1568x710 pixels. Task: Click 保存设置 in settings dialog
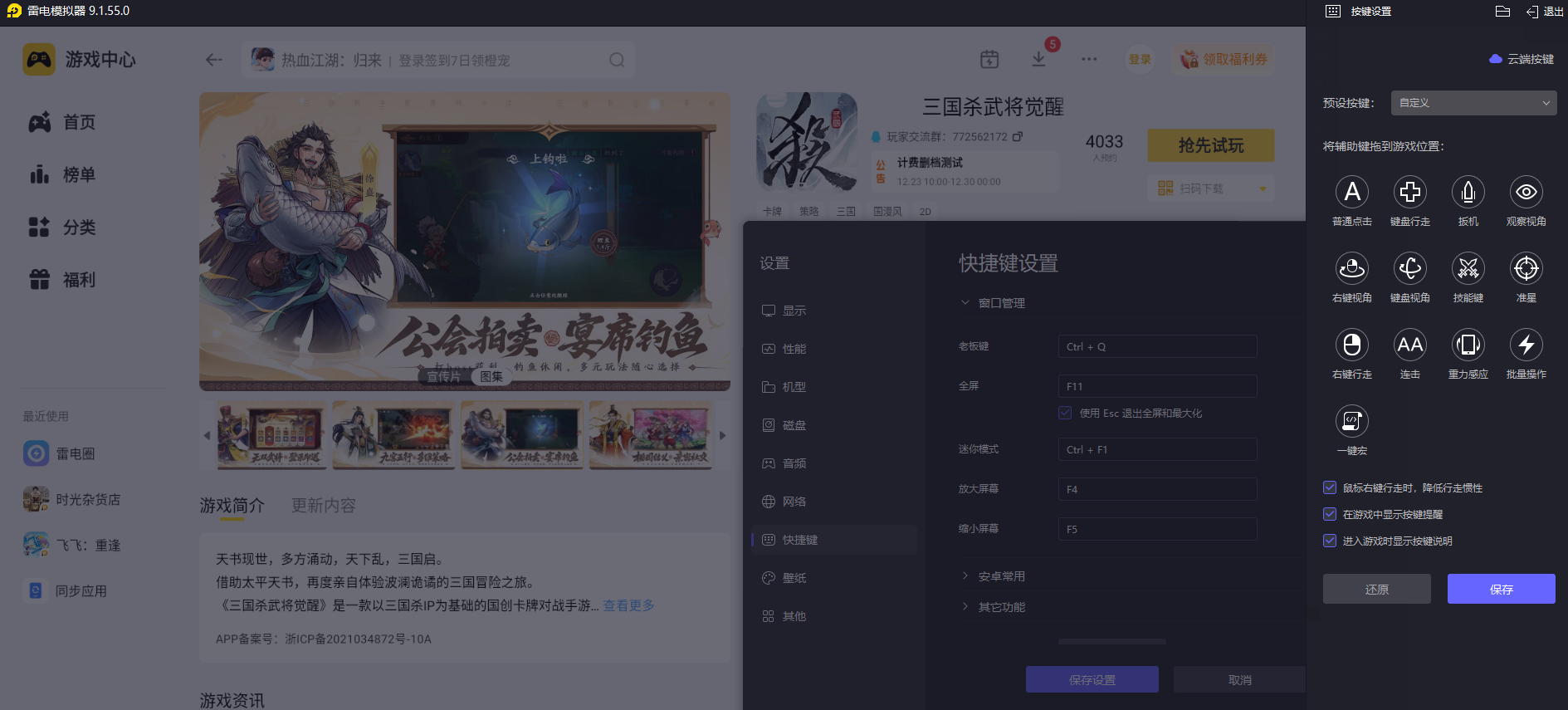pyautogui.click(x=1092, y=679)
